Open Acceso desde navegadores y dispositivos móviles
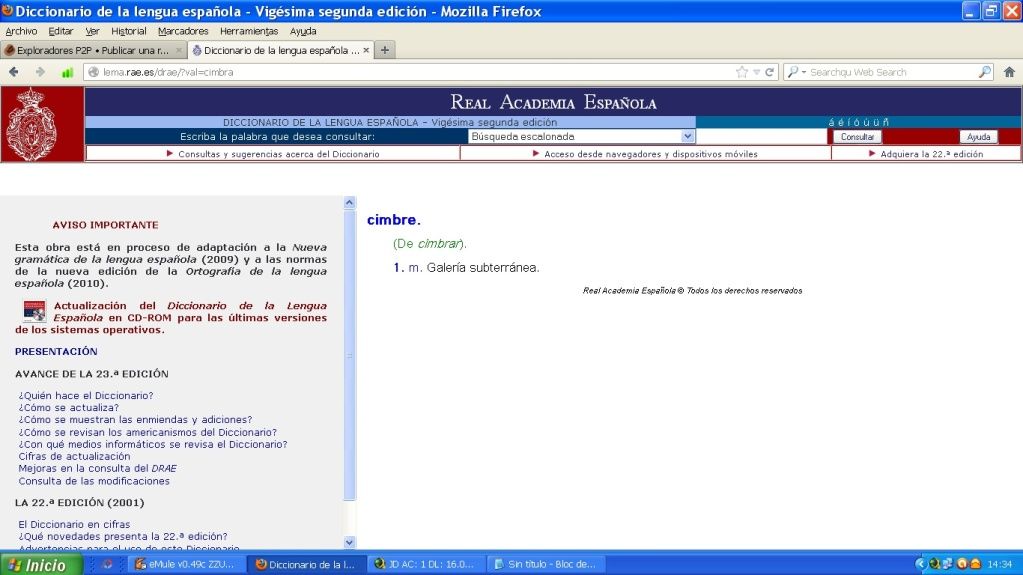 pos(650,154)
